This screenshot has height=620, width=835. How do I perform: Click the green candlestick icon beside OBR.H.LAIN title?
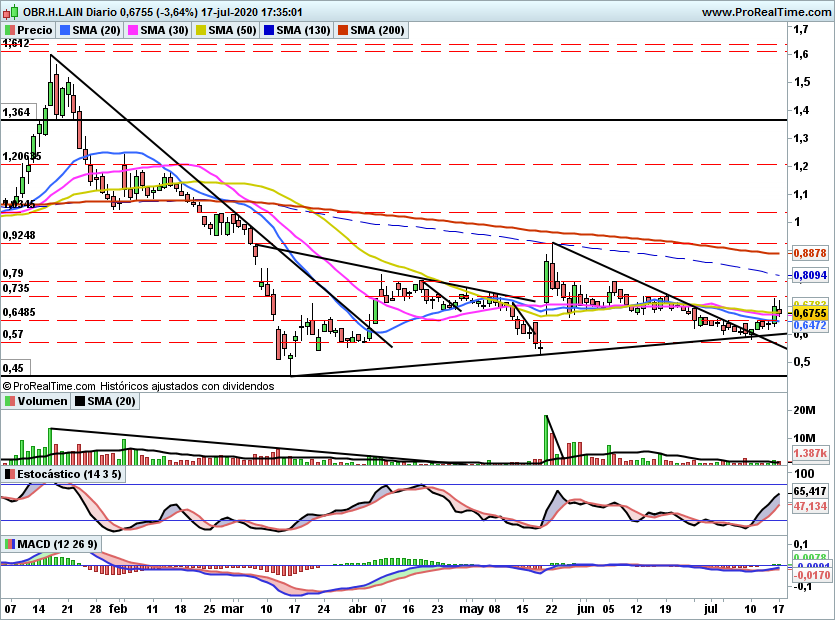click(11, 11)
